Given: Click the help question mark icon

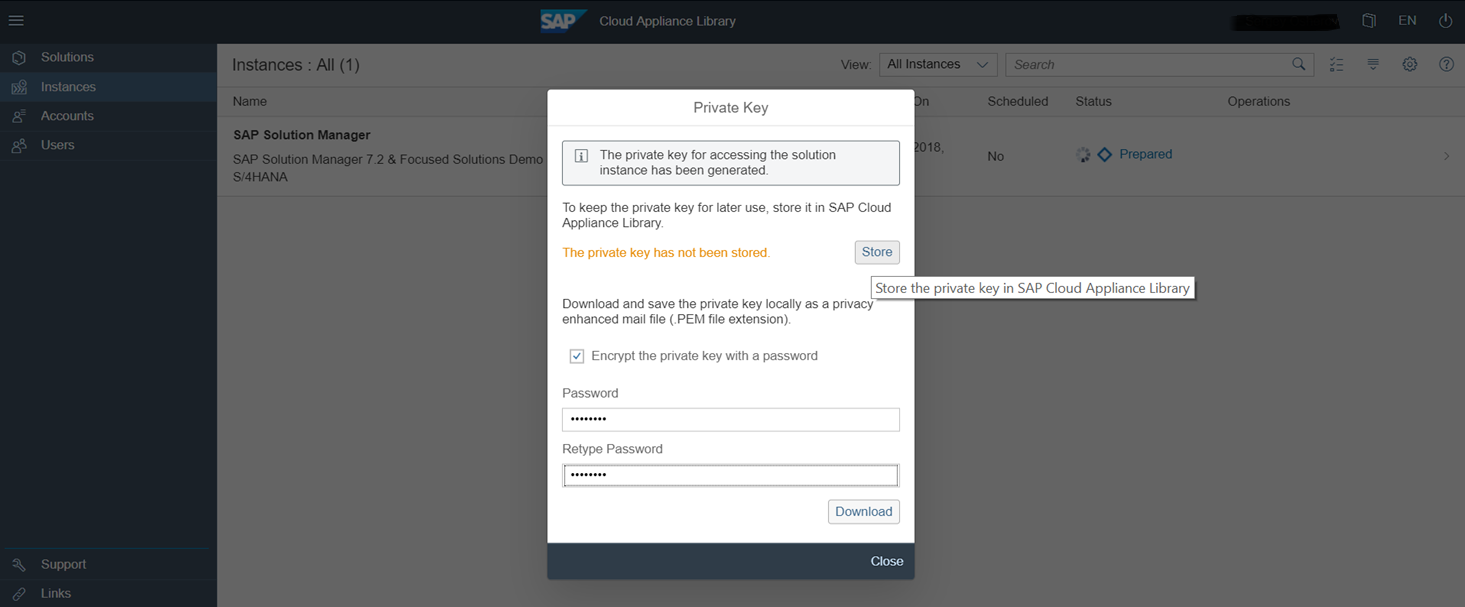Looking at the screenshot, I should [x=1446, y=64].
